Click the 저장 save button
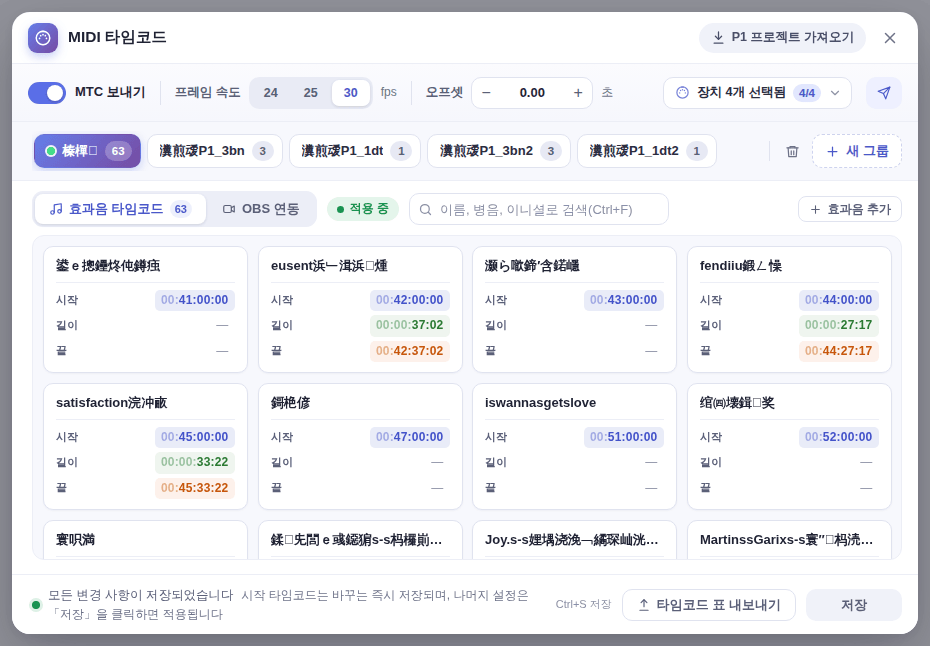 tap(854, 605)
